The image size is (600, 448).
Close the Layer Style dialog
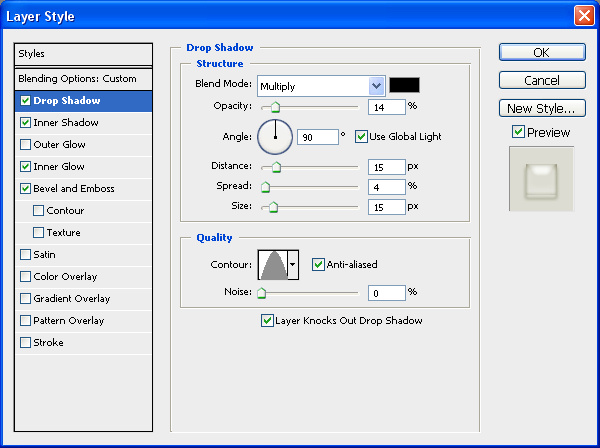pos(584,16)
